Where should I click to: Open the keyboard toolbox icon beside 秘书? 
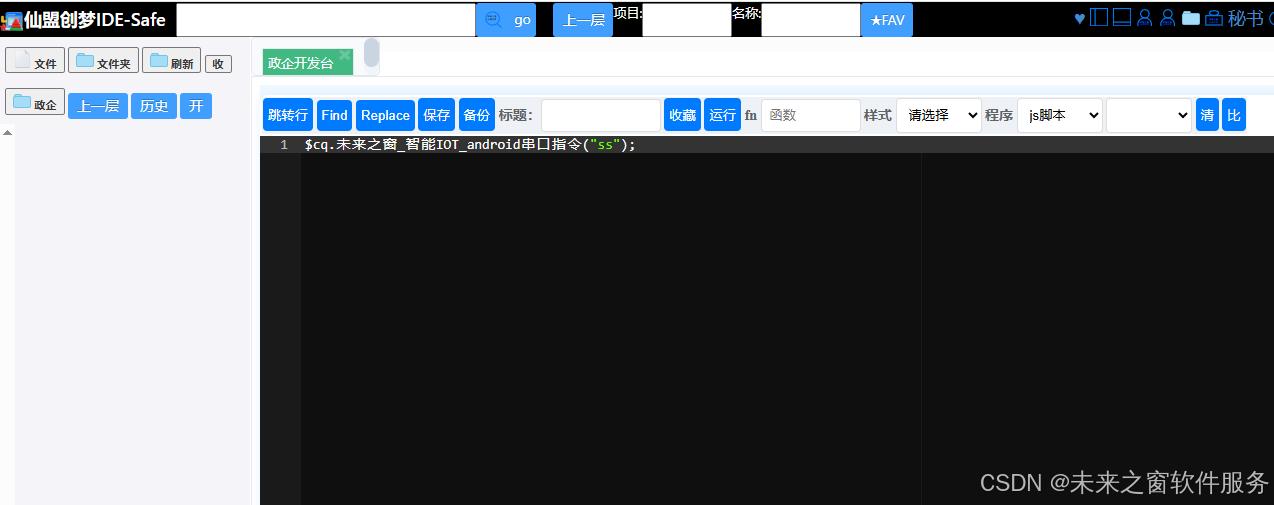1214,18
